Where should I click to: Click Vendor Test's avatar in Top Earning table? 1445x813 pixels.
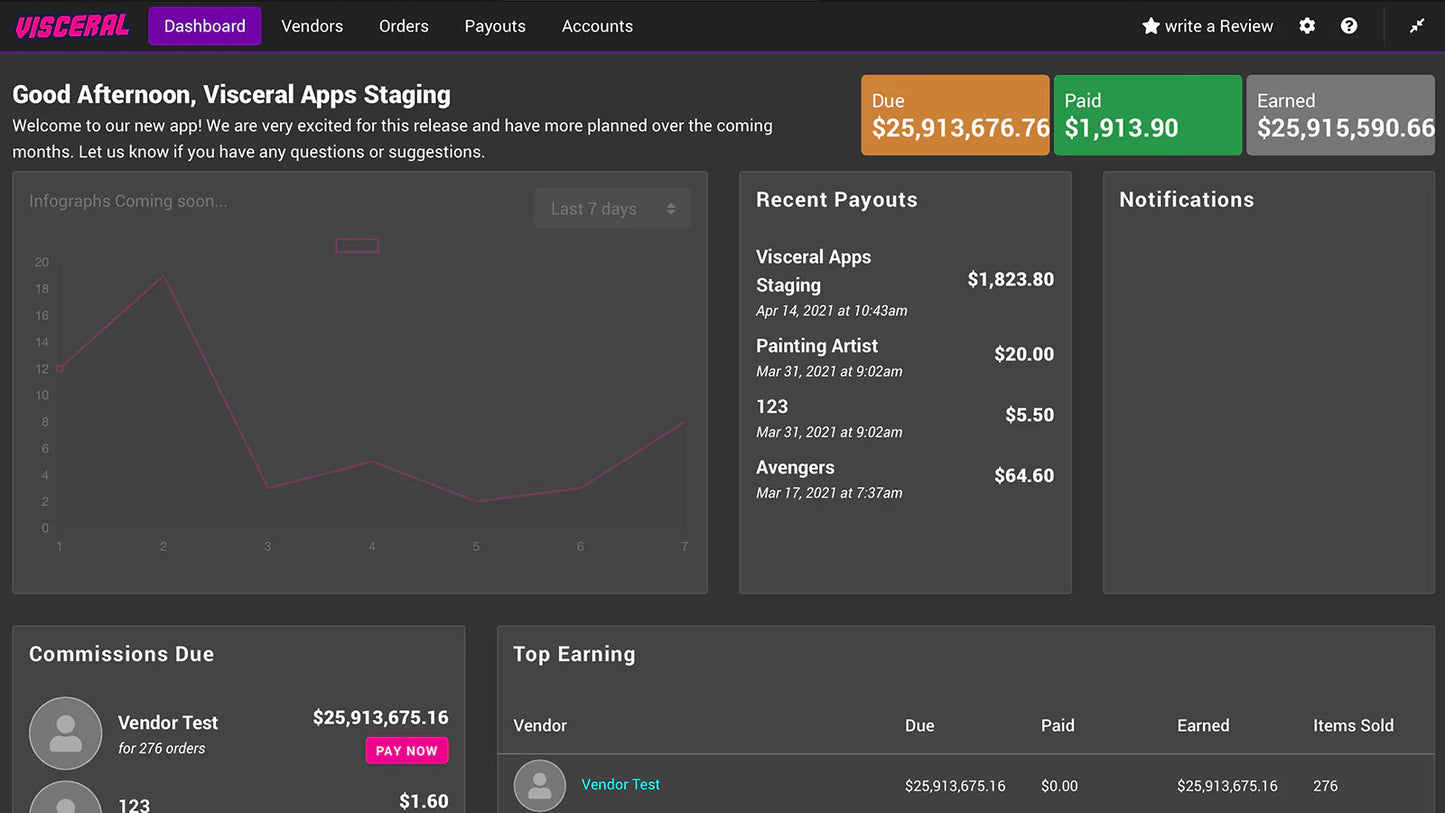coord(539,785)
